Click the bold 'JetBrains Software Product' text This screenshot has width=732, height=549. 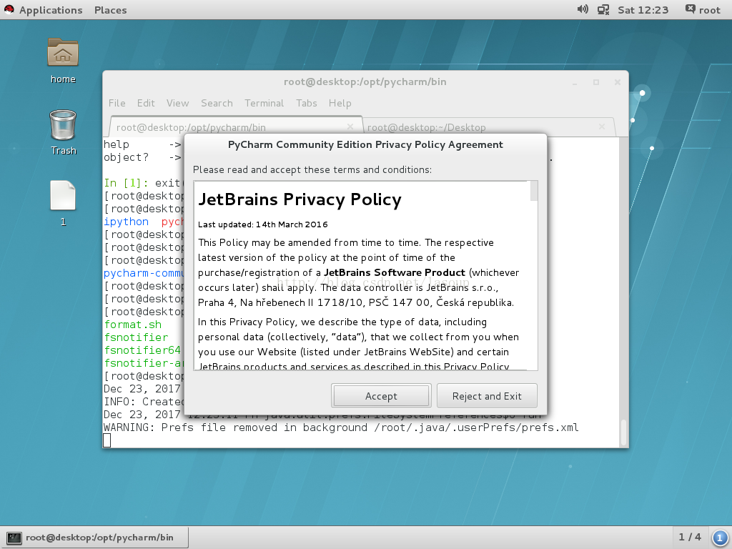pos(394,273)
